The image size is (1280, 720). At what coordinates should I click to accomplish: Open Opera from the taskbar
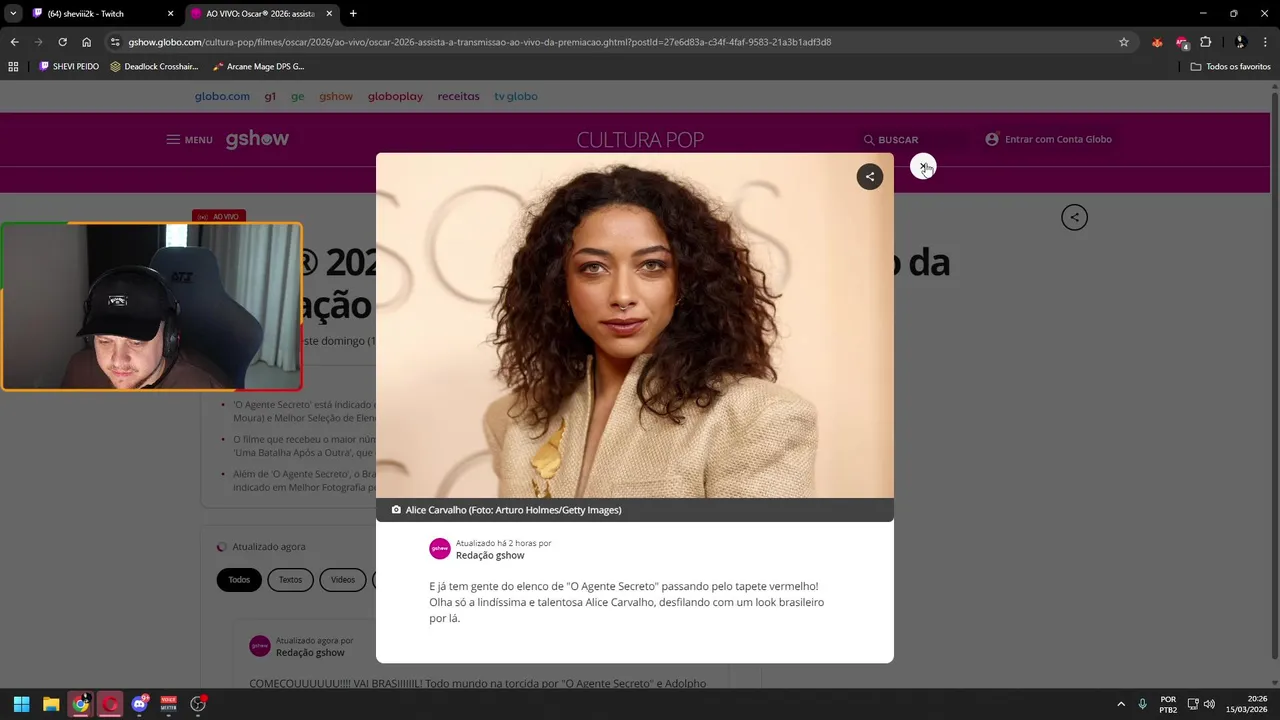tap(110, 704)
